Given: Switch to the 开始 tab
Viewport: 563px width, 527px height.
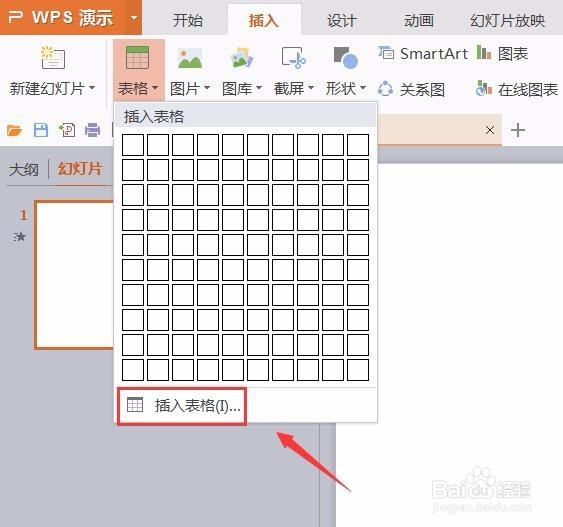Looking at the screenshot, I should pyautogui.click(x=188, y=20).
